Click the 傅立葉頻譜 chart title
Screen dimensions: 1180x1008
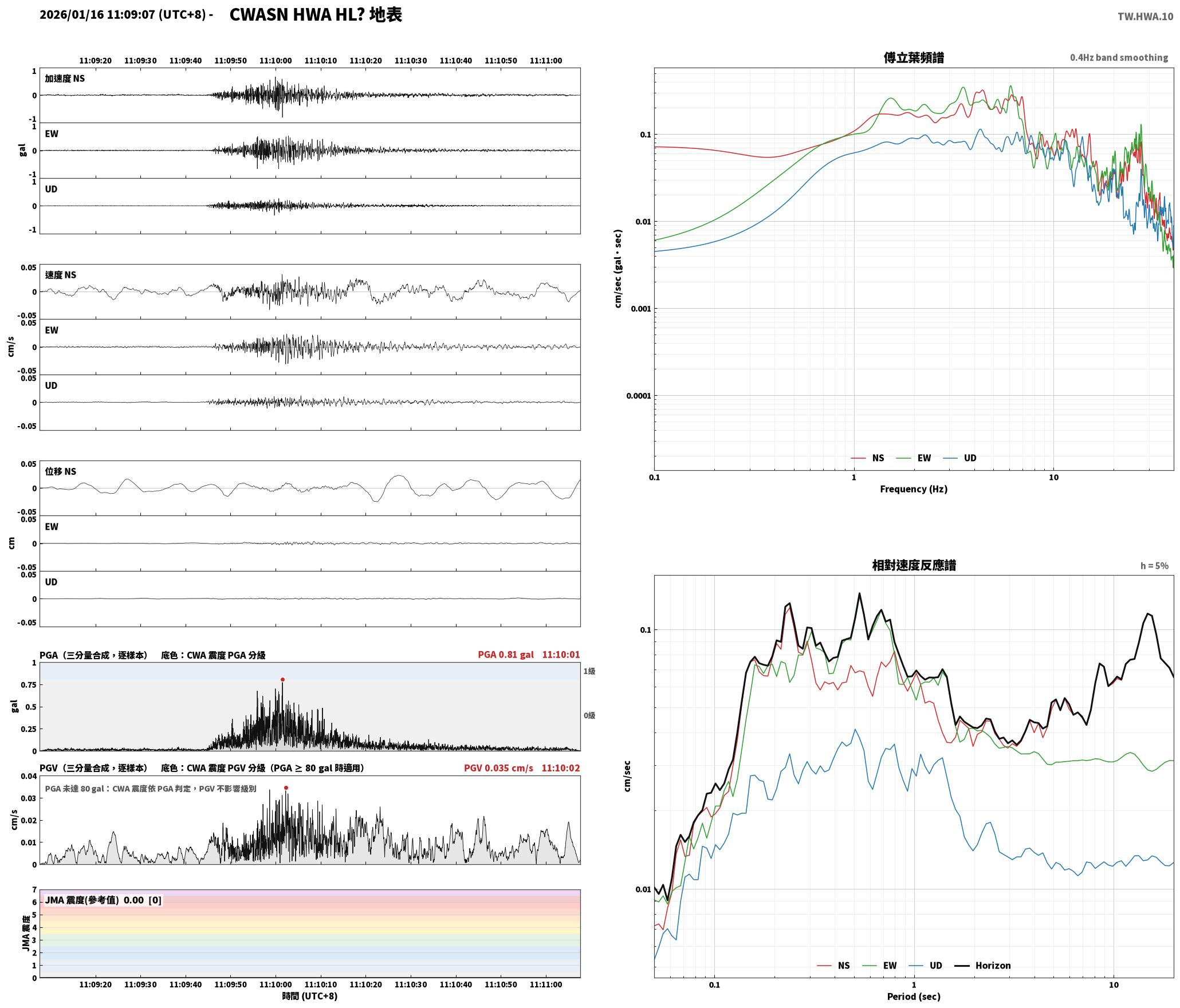pyautogui.click(x=914, y=58)
